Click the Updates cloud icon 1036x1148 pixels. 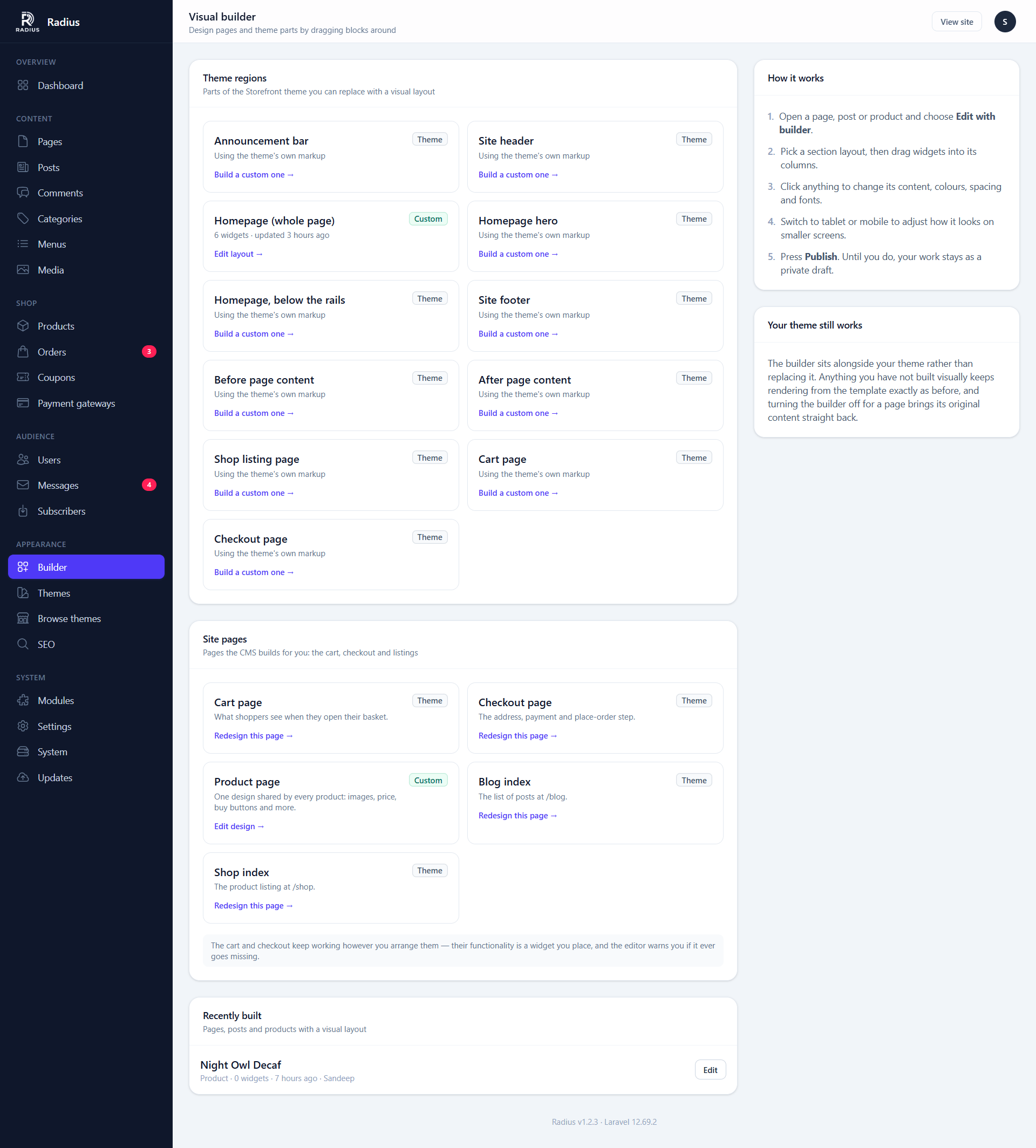click(23, 777)
